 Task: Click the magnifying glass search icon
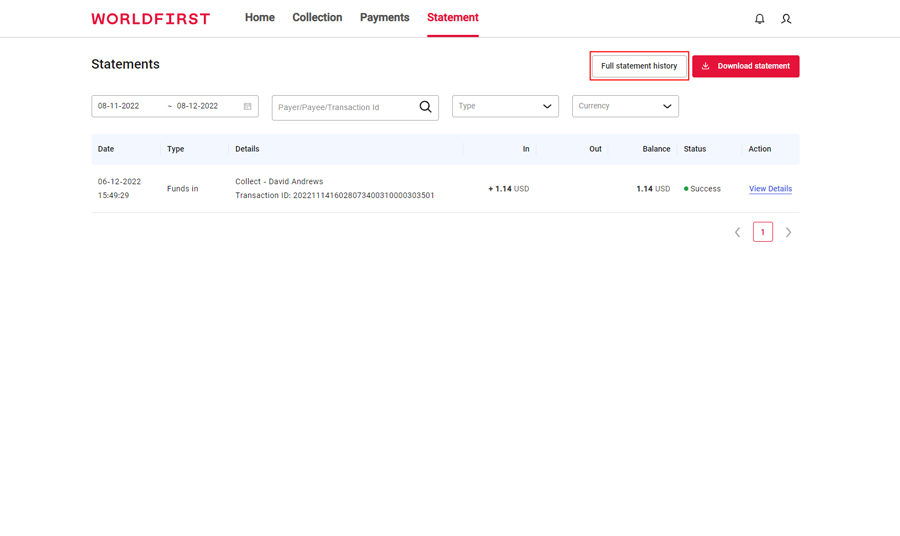tap(425, 107)
